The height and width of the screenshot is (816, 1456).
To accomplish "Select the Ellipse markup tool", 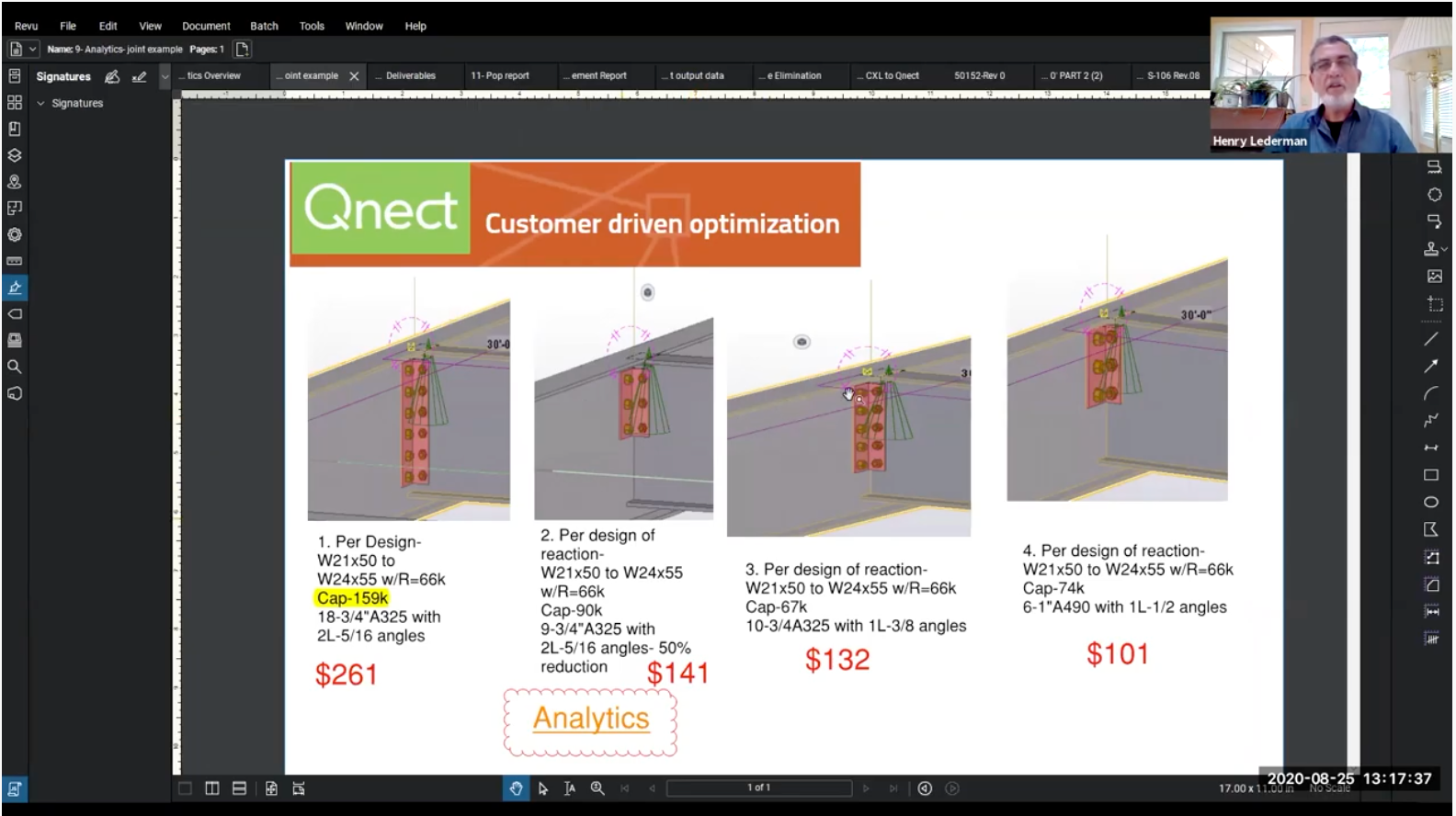I will tap(1431, 502).
